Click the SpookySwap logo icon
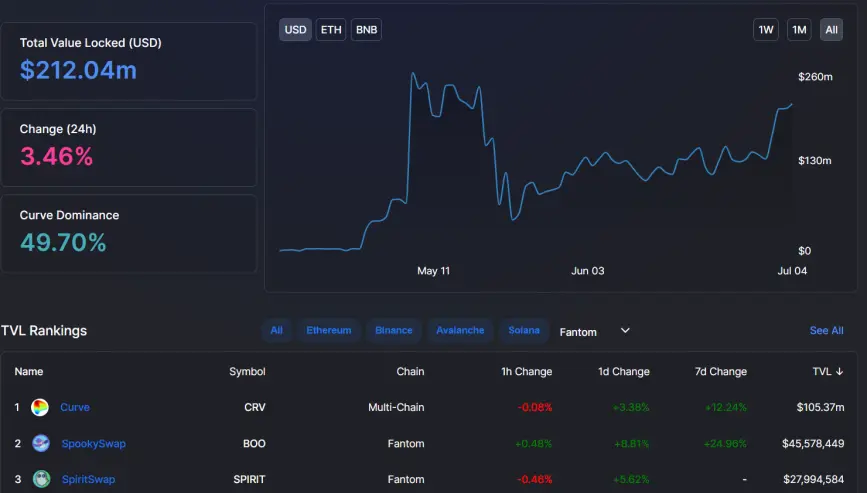This screenshot has width=867, height=493. click(x=41, y=443)
